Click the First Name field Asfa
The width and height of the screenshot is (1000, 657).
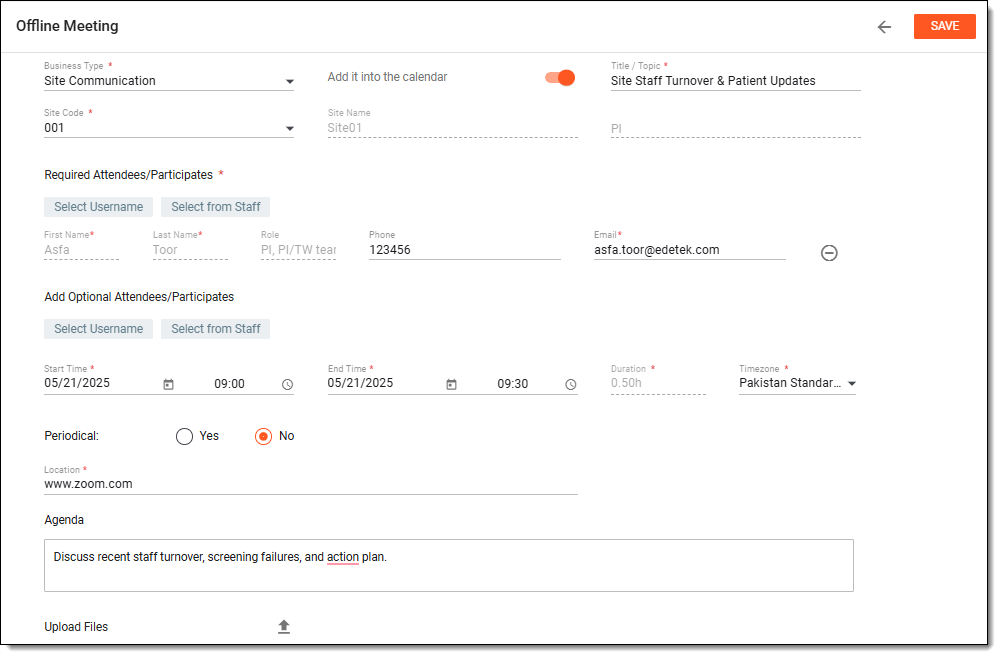coord(81,250)
